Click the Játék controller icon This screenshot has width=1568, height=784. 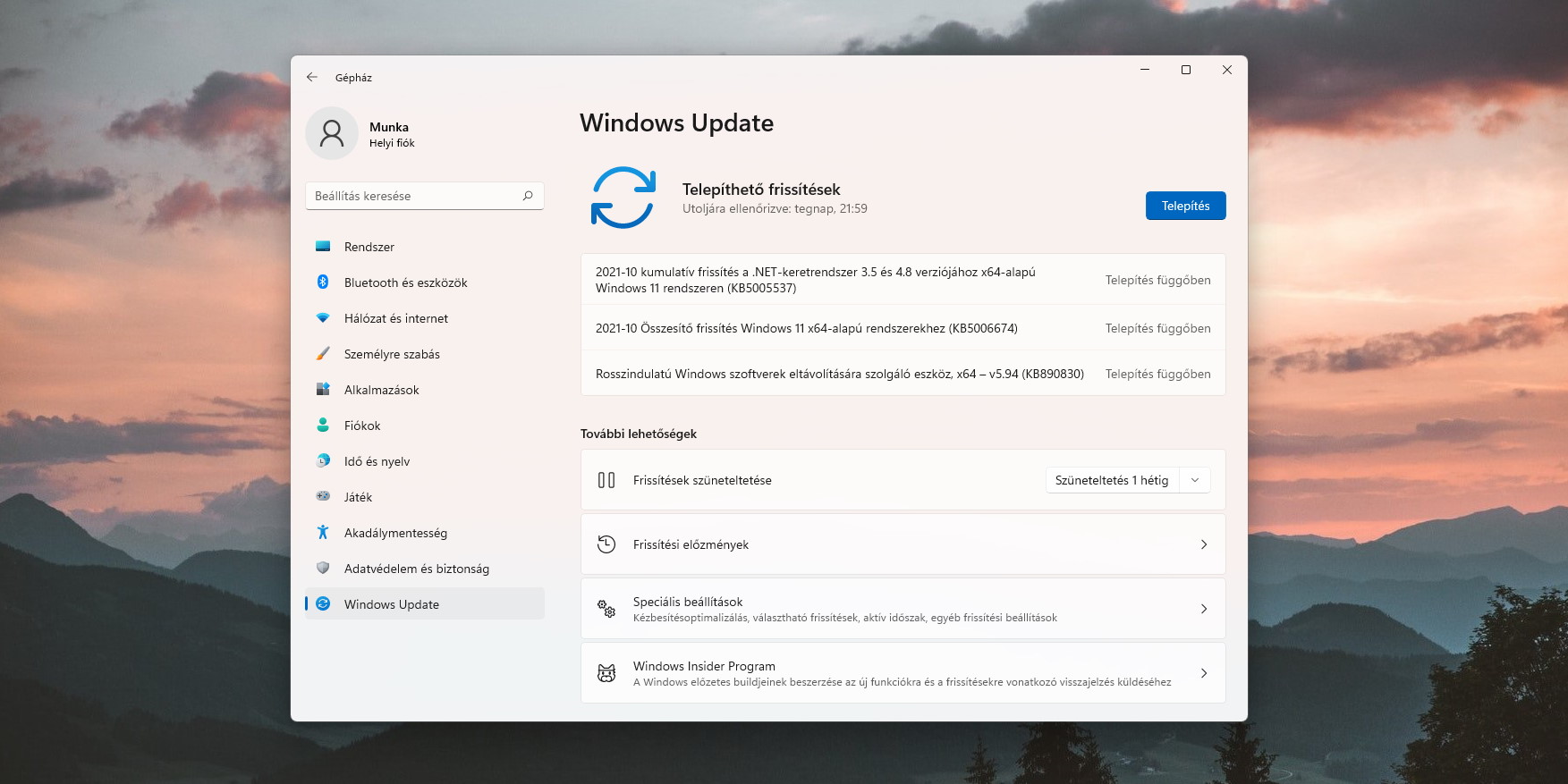click(x=323, y=497)
